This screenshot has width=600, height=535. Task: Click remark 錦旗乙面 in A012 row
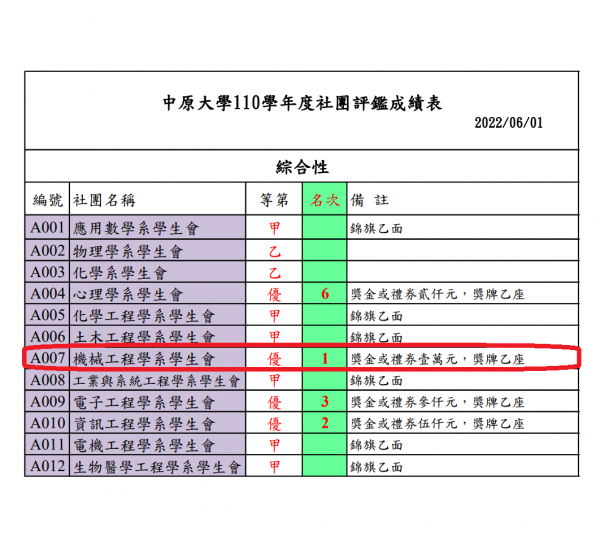click(376, 467)
